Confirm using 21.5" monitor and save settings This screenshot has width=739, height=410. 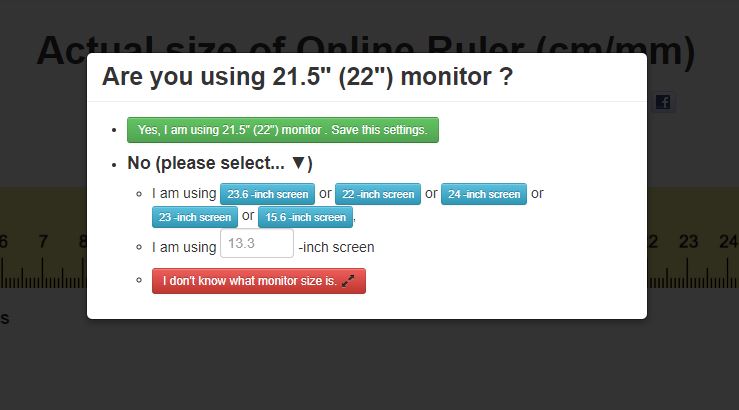(x=282, y=130)
